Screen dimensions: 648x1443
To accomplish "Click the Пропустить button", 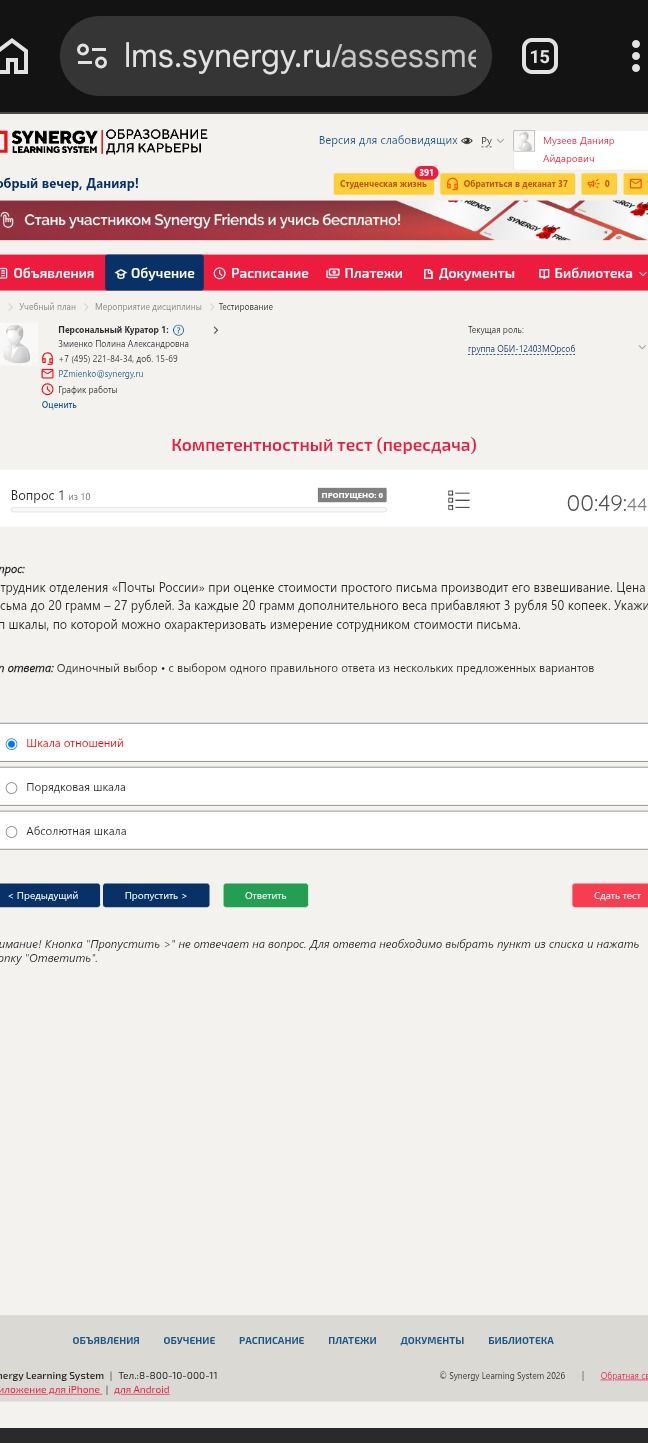I will point(156,896).
